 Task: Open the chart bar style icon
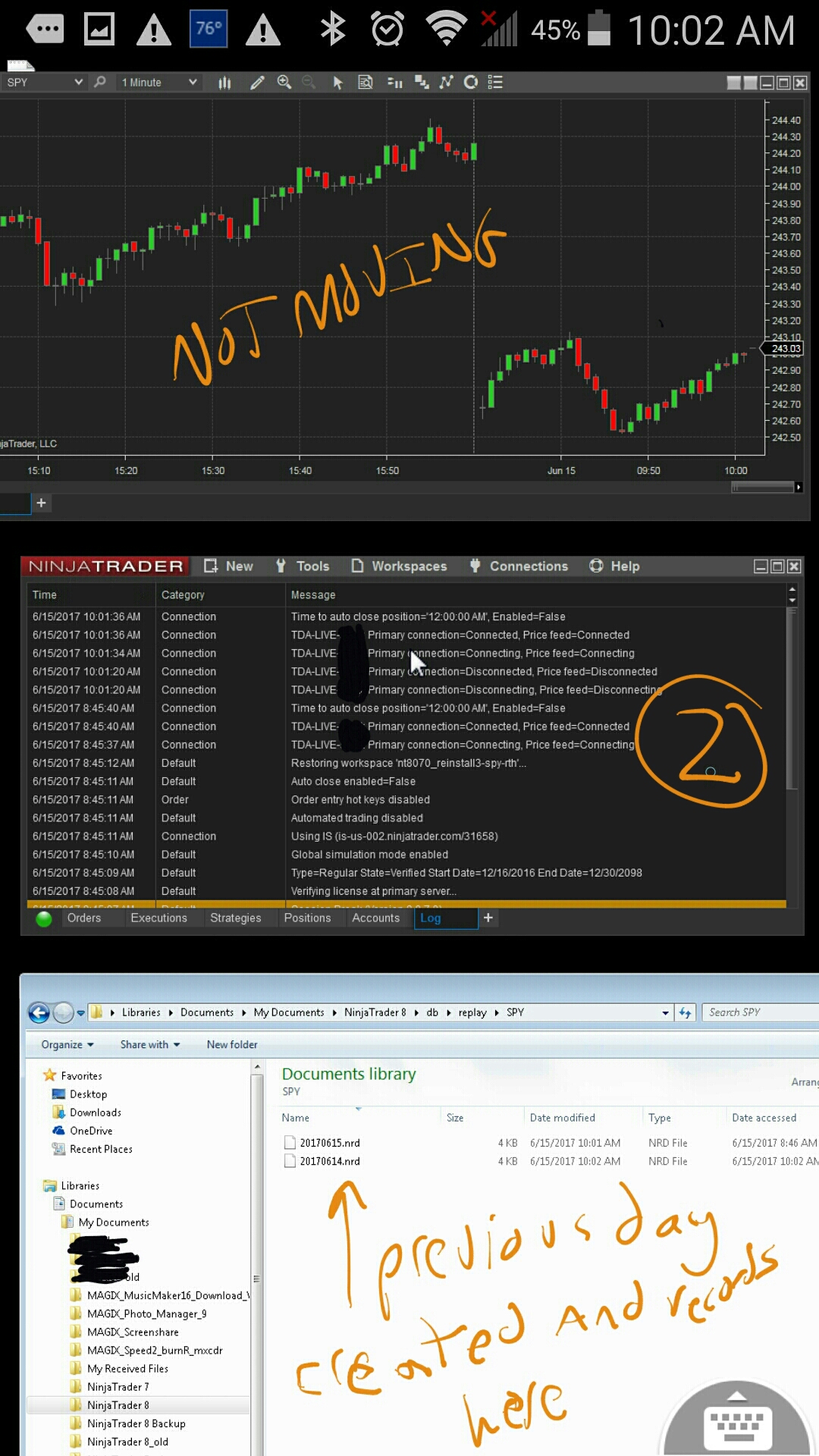(x=224, y=83)
